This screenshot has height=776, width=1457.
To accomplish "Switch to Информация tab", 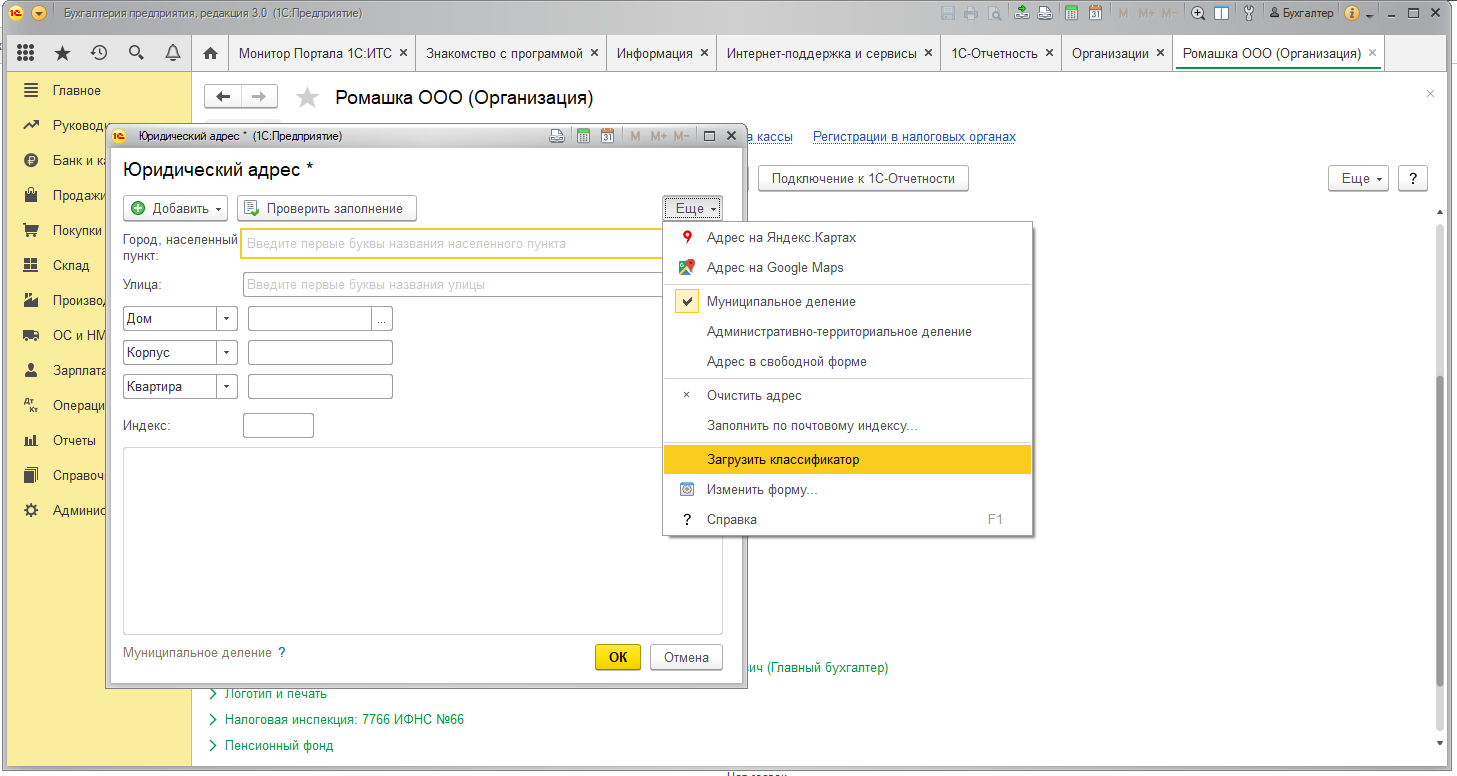I will click(x=661, y=53).
